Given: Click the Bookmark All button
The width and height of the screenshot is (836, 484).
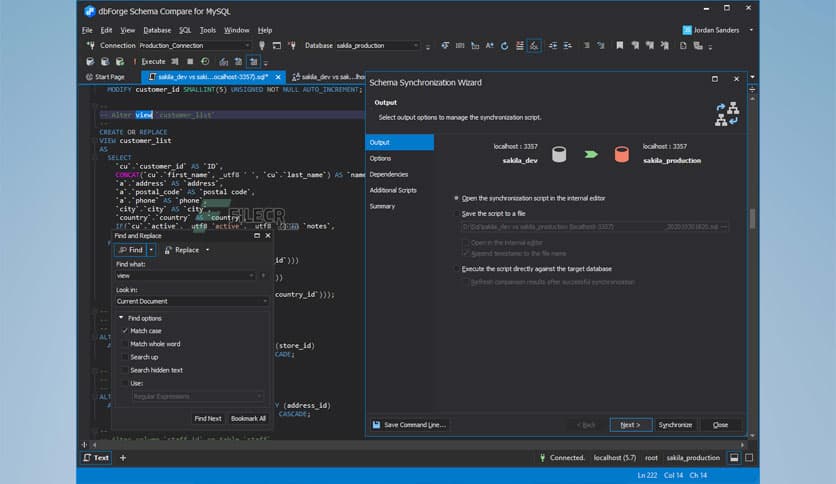Looking at the screenshot, I should (x=248, y=418).
